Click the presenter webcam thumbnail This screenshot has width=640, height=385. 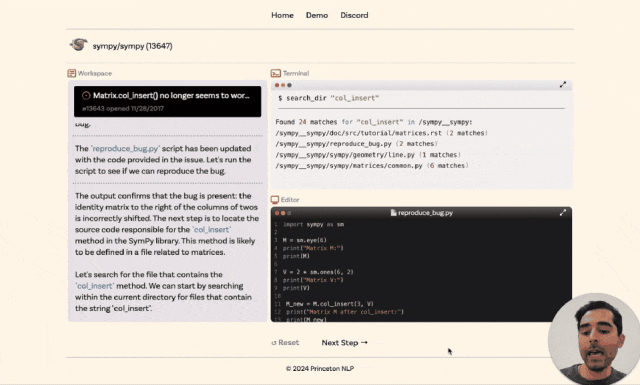click(594, 339)
